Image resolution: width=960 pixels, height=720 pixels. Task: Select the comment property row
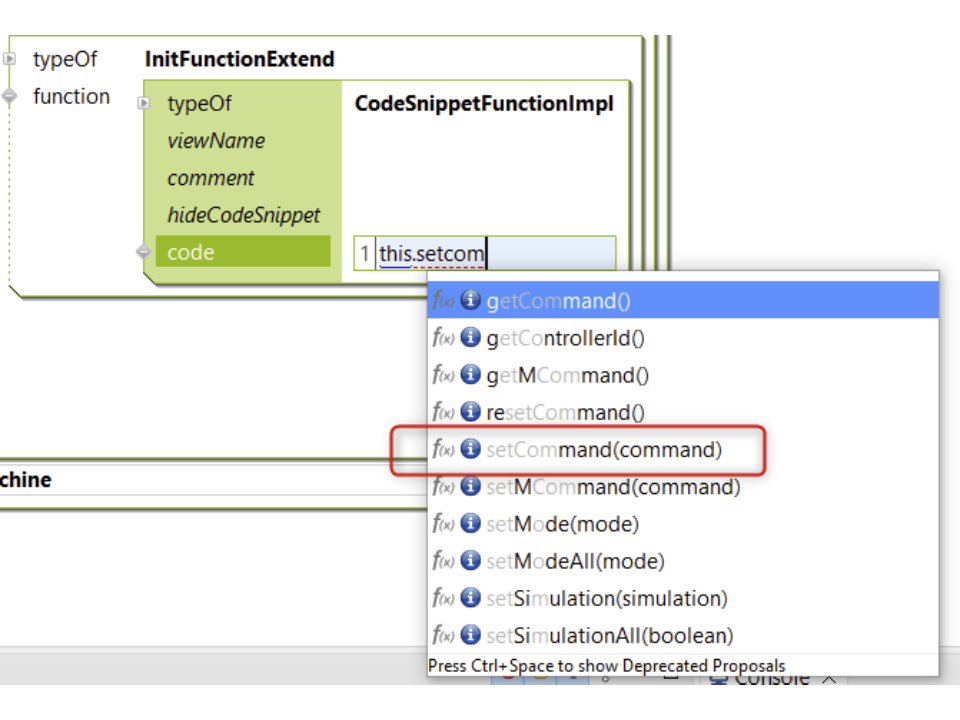click(x=211, y=178)
